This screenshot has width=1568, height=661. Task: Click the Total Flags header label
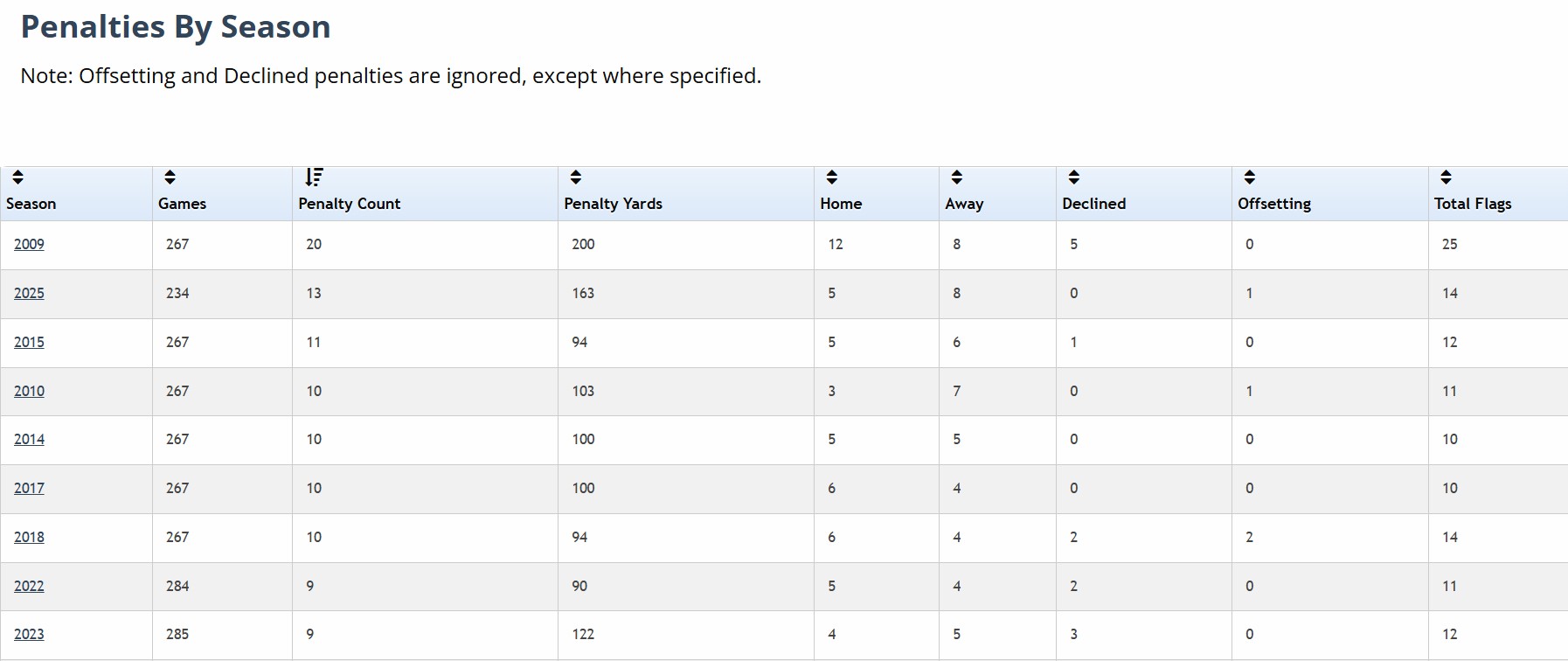point(1473,204)
